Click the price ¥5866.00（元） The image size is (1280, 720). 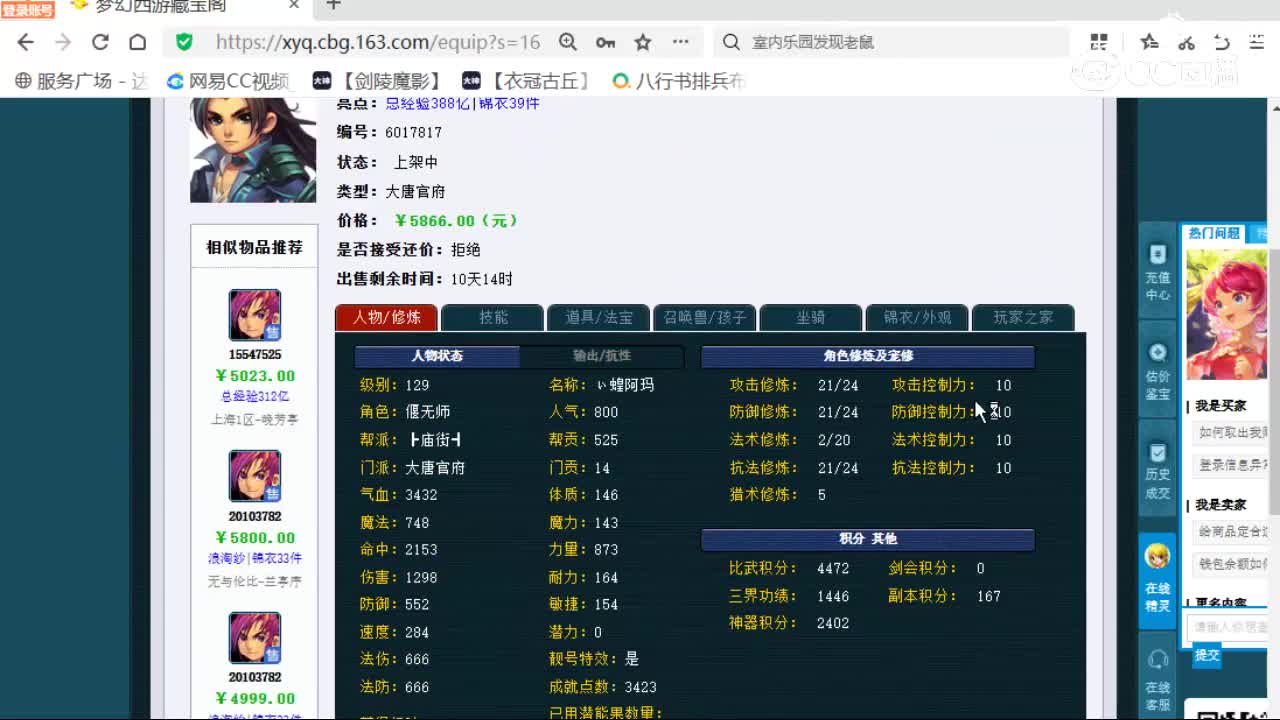[455, 221]
